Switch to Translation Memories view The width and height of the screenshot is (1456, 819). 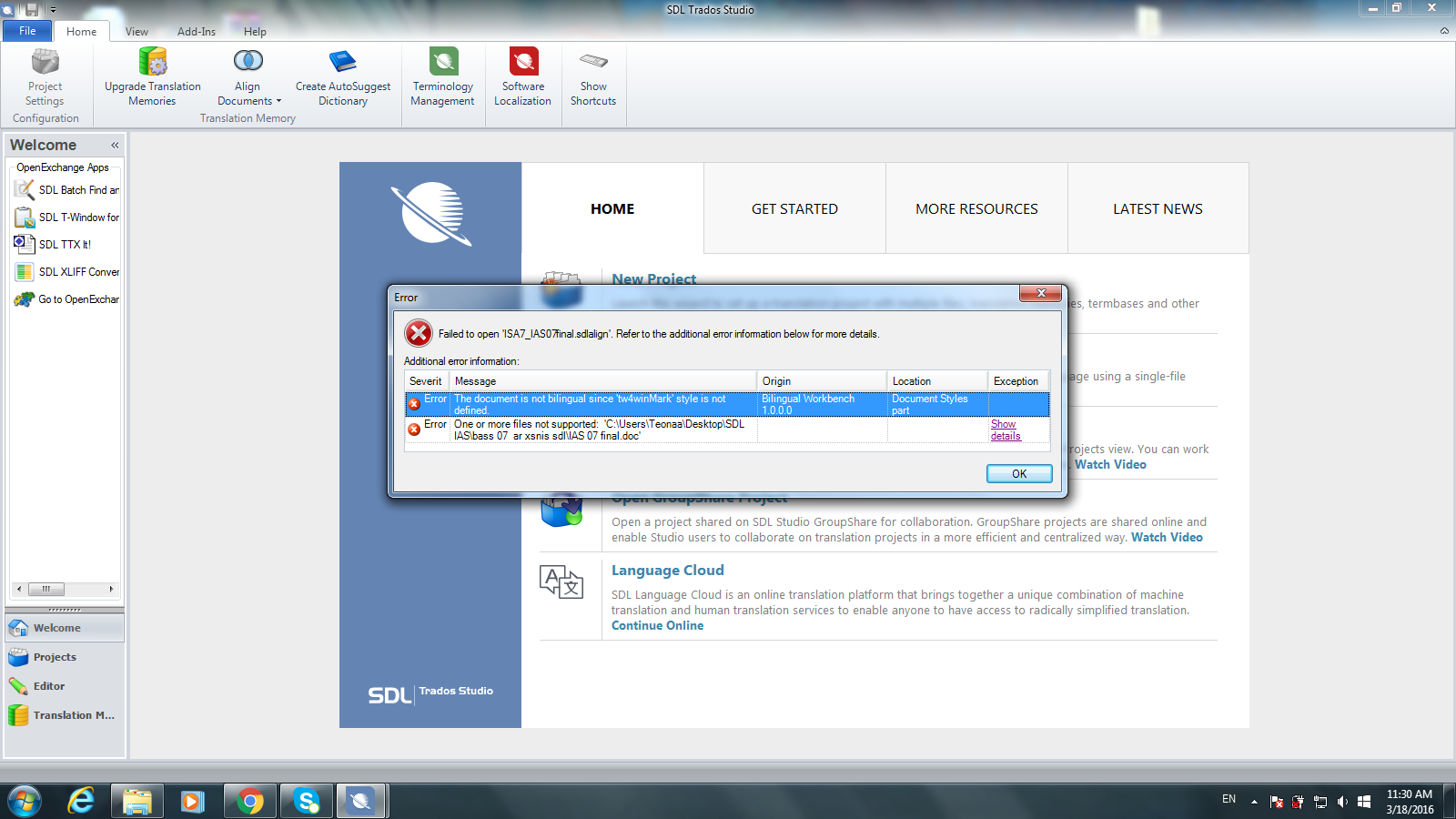65,715
